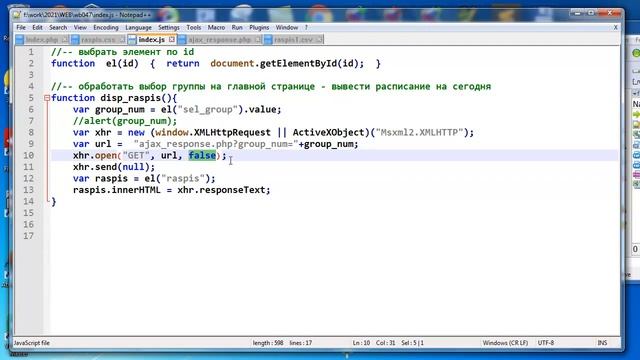Click xhr.send(null); in the code
The height and width of the screenshot is (360, 640).
(x=114, y=167)
